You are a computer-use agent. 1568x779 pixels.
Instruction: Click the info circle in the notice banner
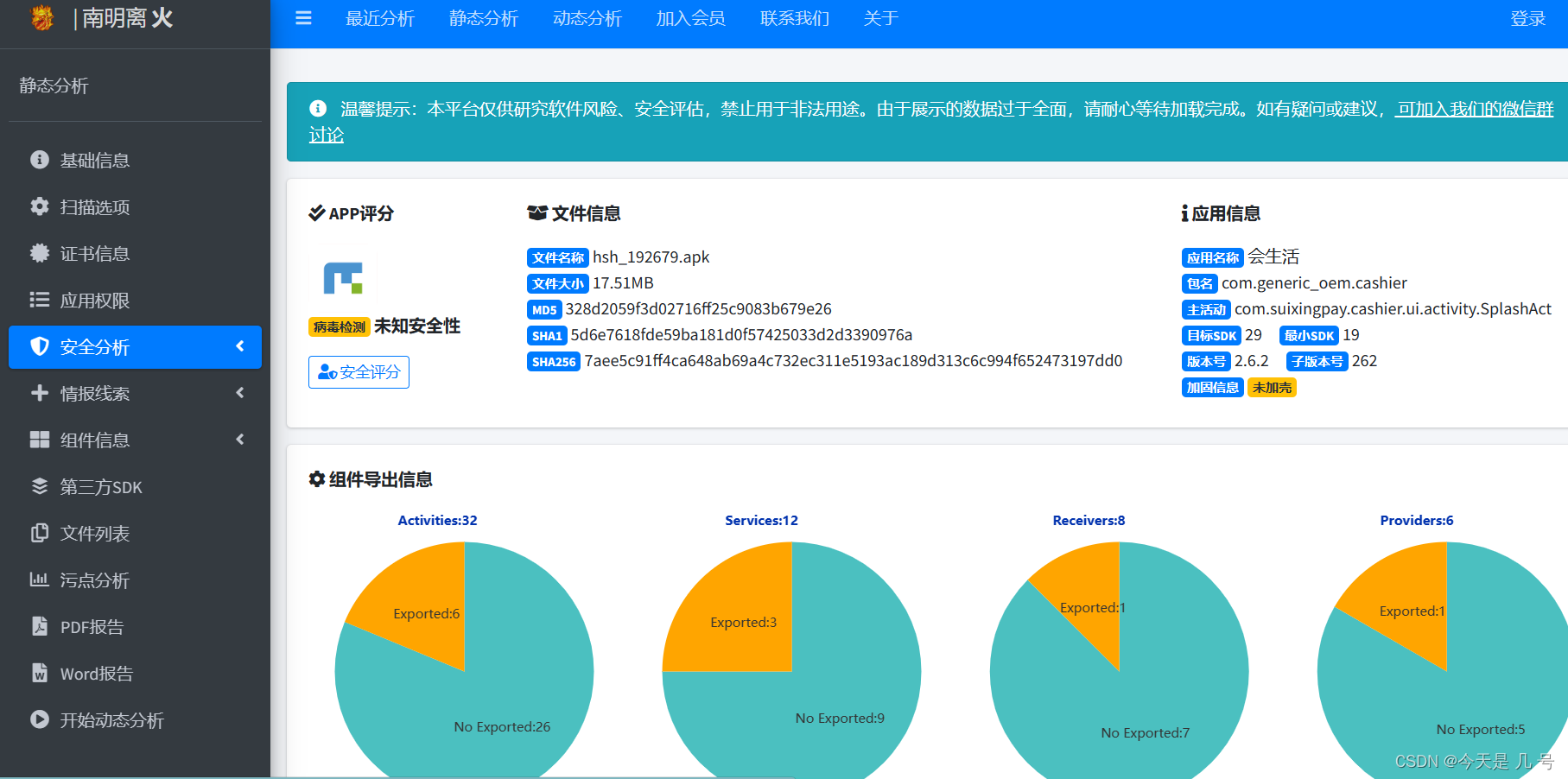coord(318,109)
